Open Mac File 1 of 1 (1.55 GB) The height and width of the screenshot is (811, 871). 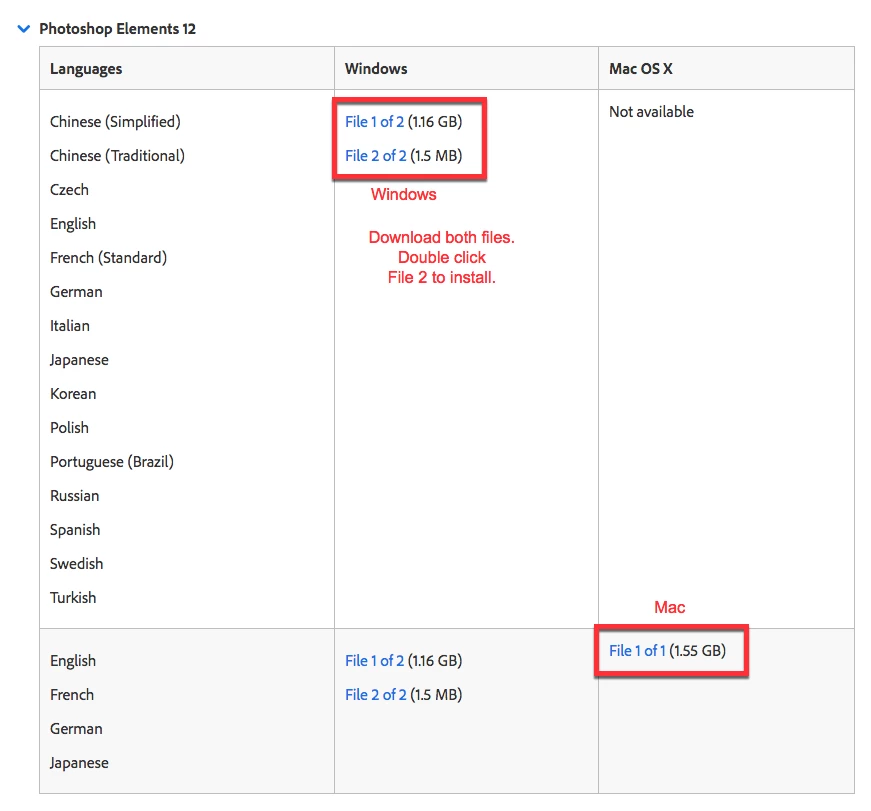click(637, 650)
